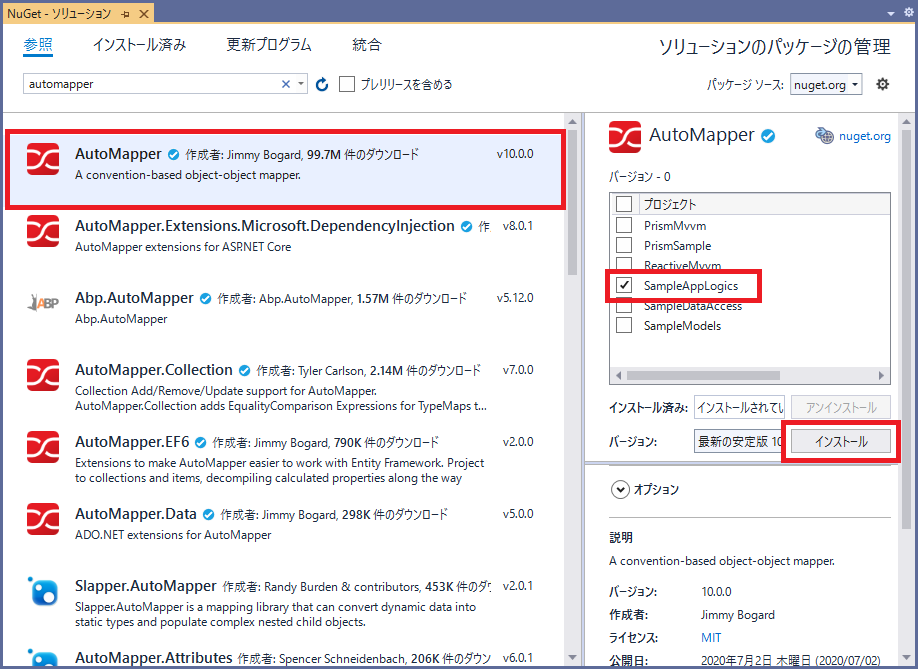
Task: Click project list horizontal scrollbar thumb
Action: pyautogui.click(x=703, y=375)
